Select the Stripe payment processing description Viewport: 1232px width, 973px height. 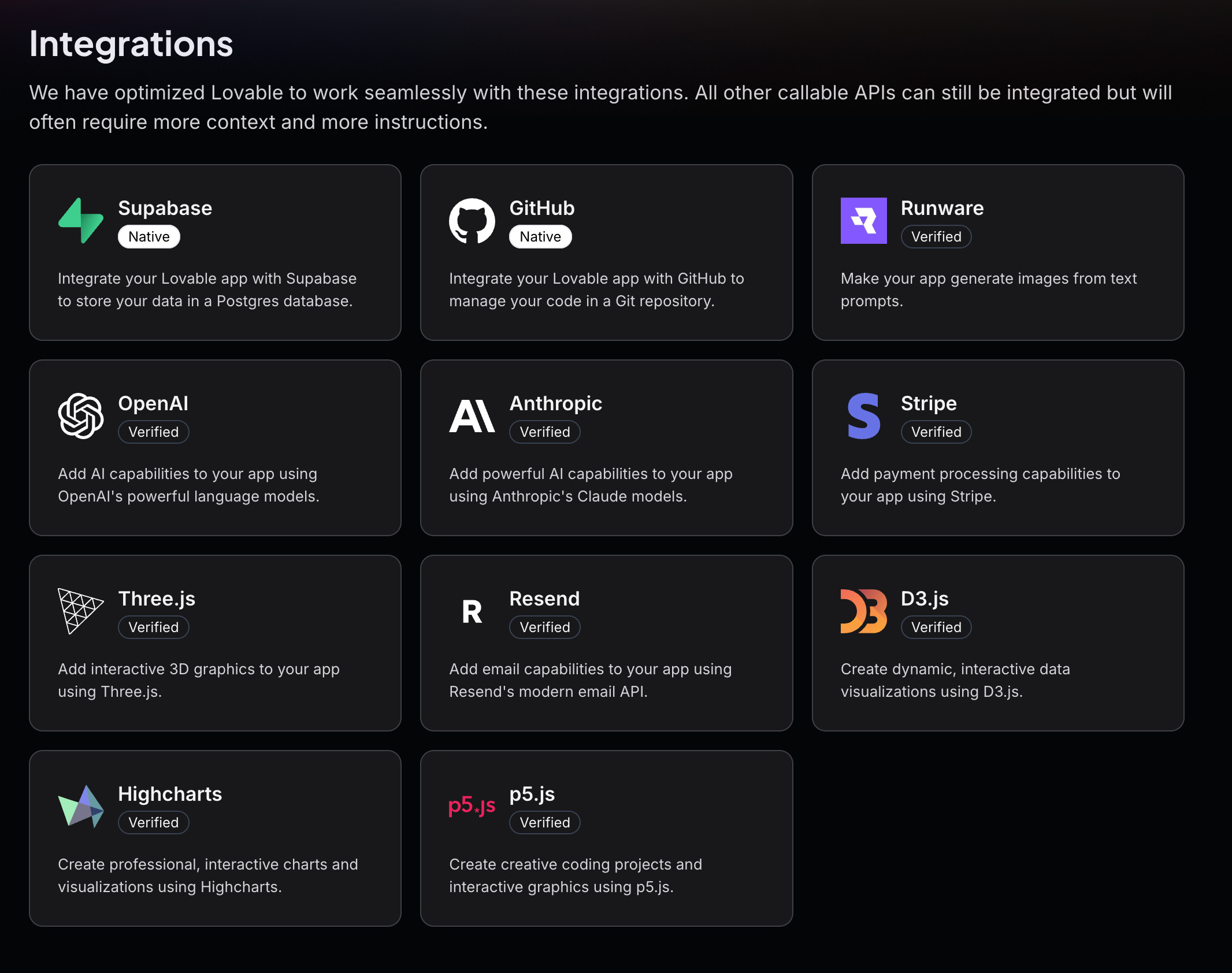pos(981,485)
